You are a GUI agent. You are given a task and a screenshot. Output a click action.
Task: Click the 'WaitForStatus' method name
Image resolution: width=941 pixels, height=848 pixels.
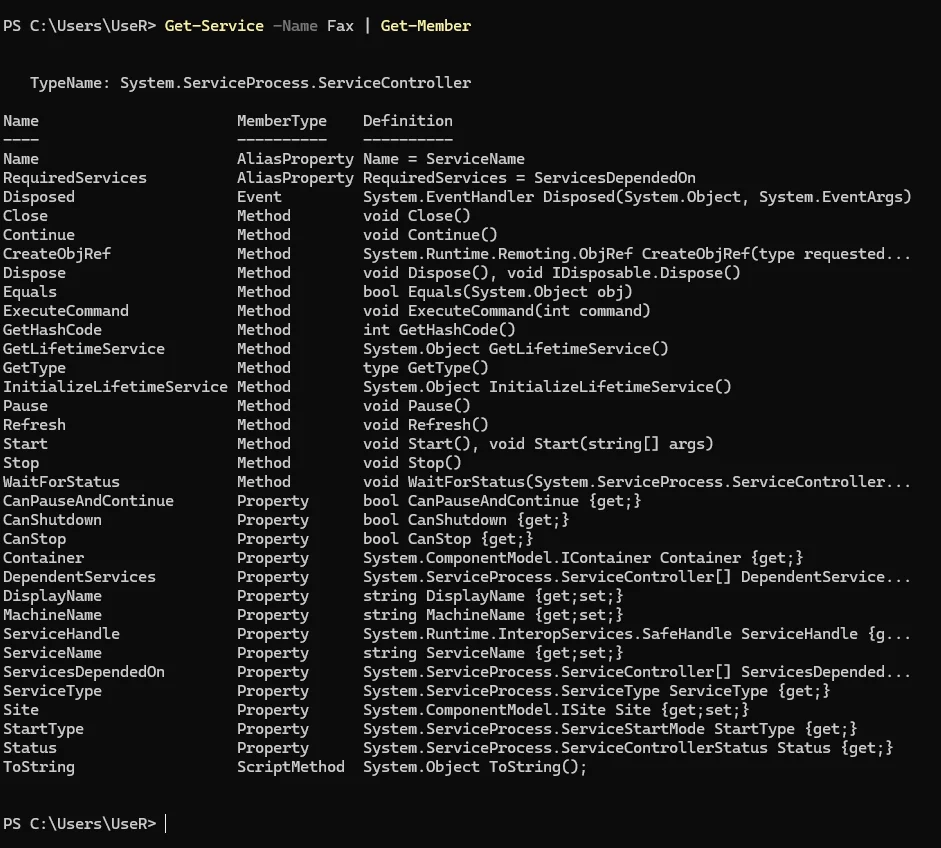(x=61, y=482)
